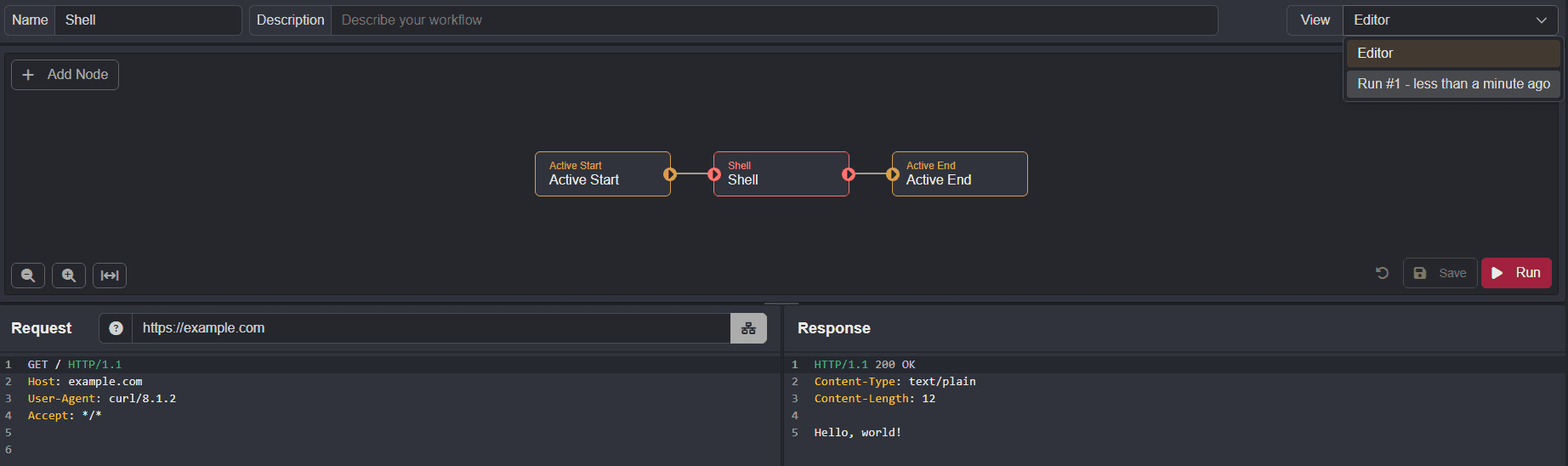
Task: Click Shell node output connector
Action: pyautogui.click(x=848, y=174)
